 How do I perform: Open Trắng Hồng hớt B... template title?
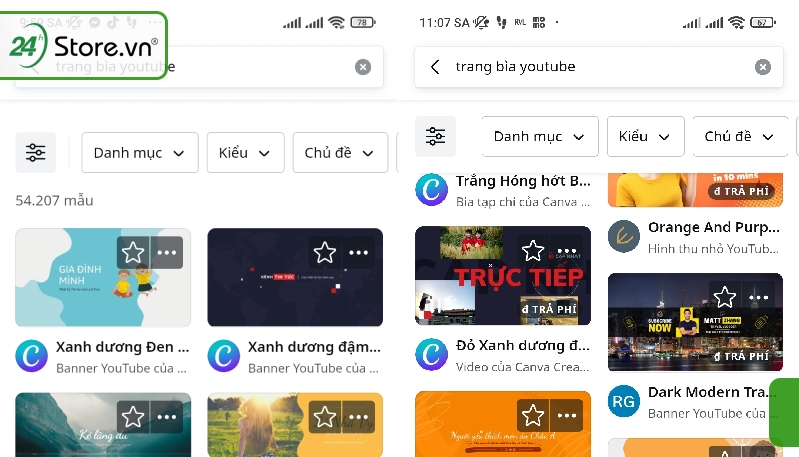click(523, 181)
